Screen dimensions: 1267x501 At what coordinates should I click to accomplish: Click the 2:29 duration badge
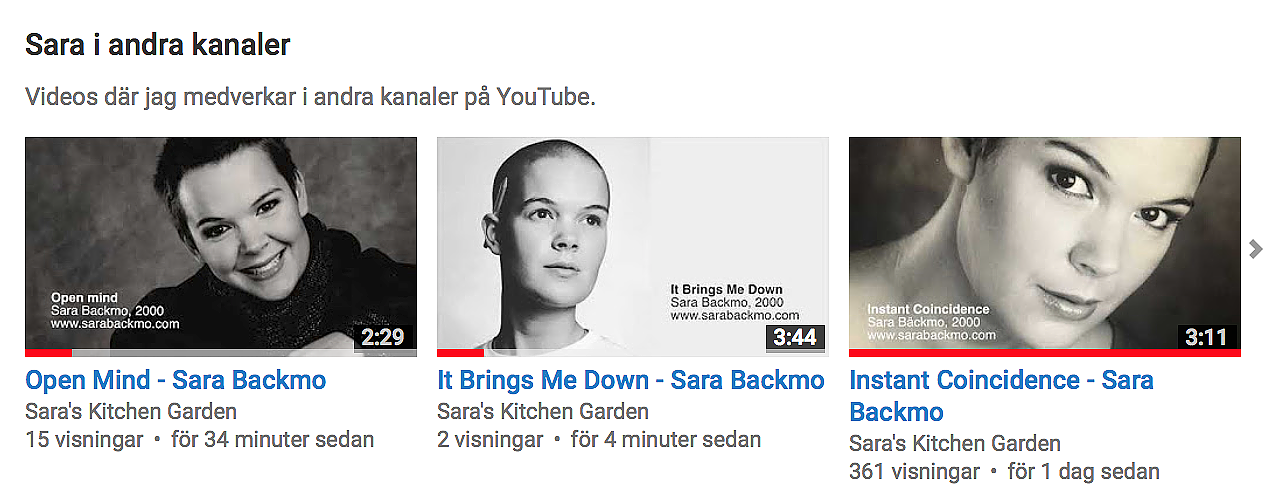(383, 337)
